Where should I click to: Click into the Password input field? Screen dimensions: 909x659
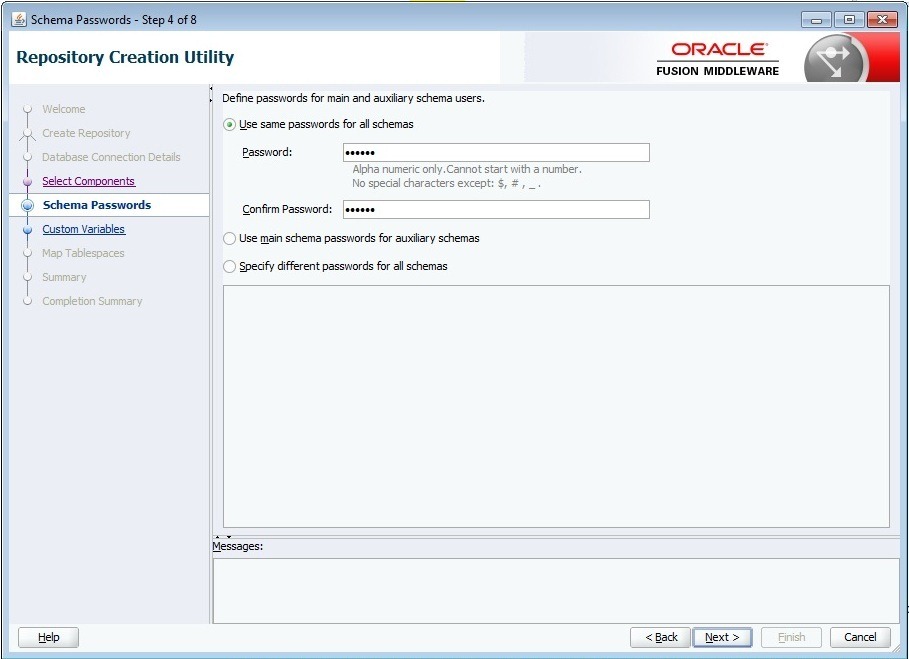(x=495, y=152)
